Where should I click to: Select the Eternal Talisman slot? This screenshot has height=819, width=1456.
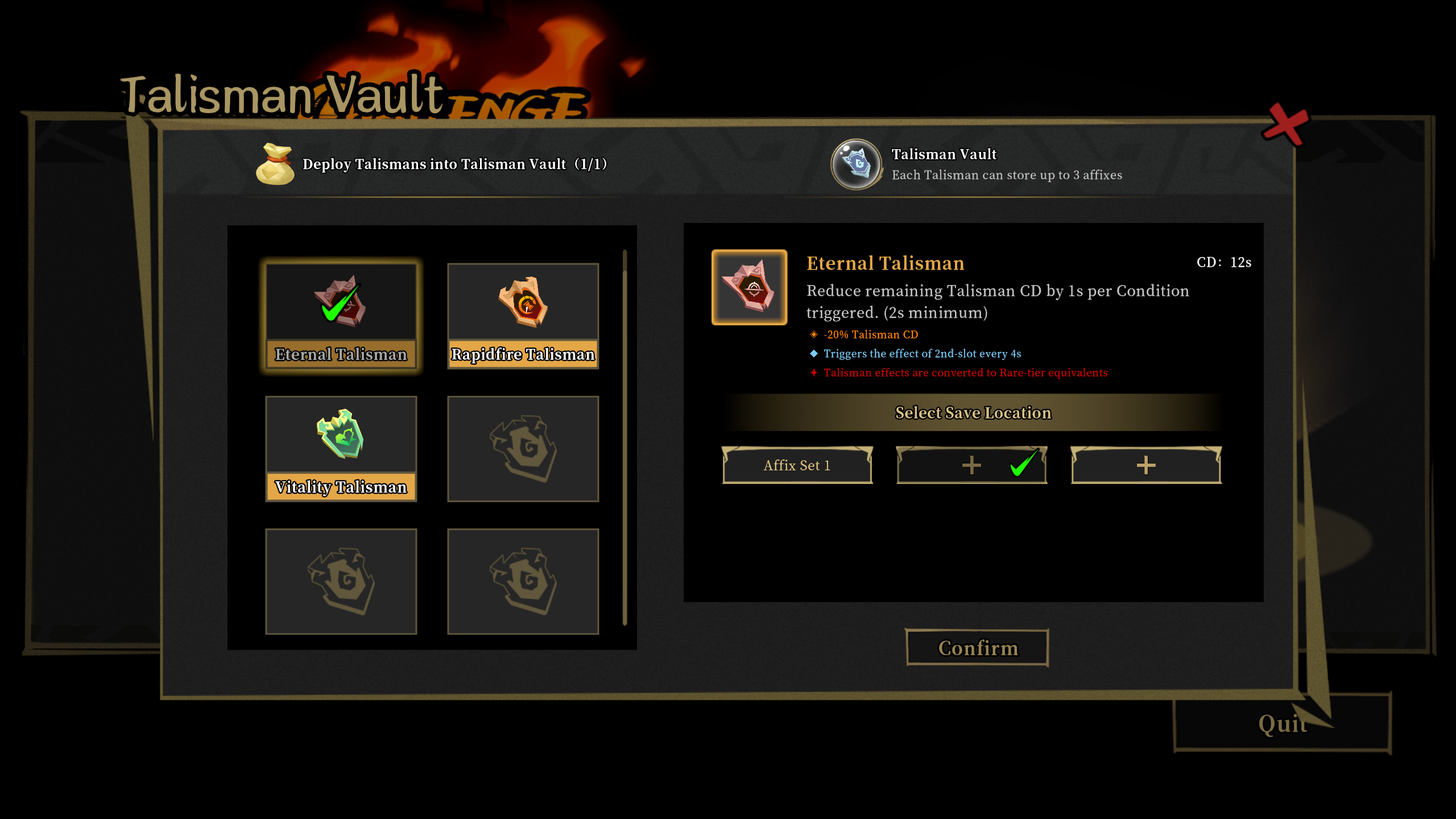341,316
